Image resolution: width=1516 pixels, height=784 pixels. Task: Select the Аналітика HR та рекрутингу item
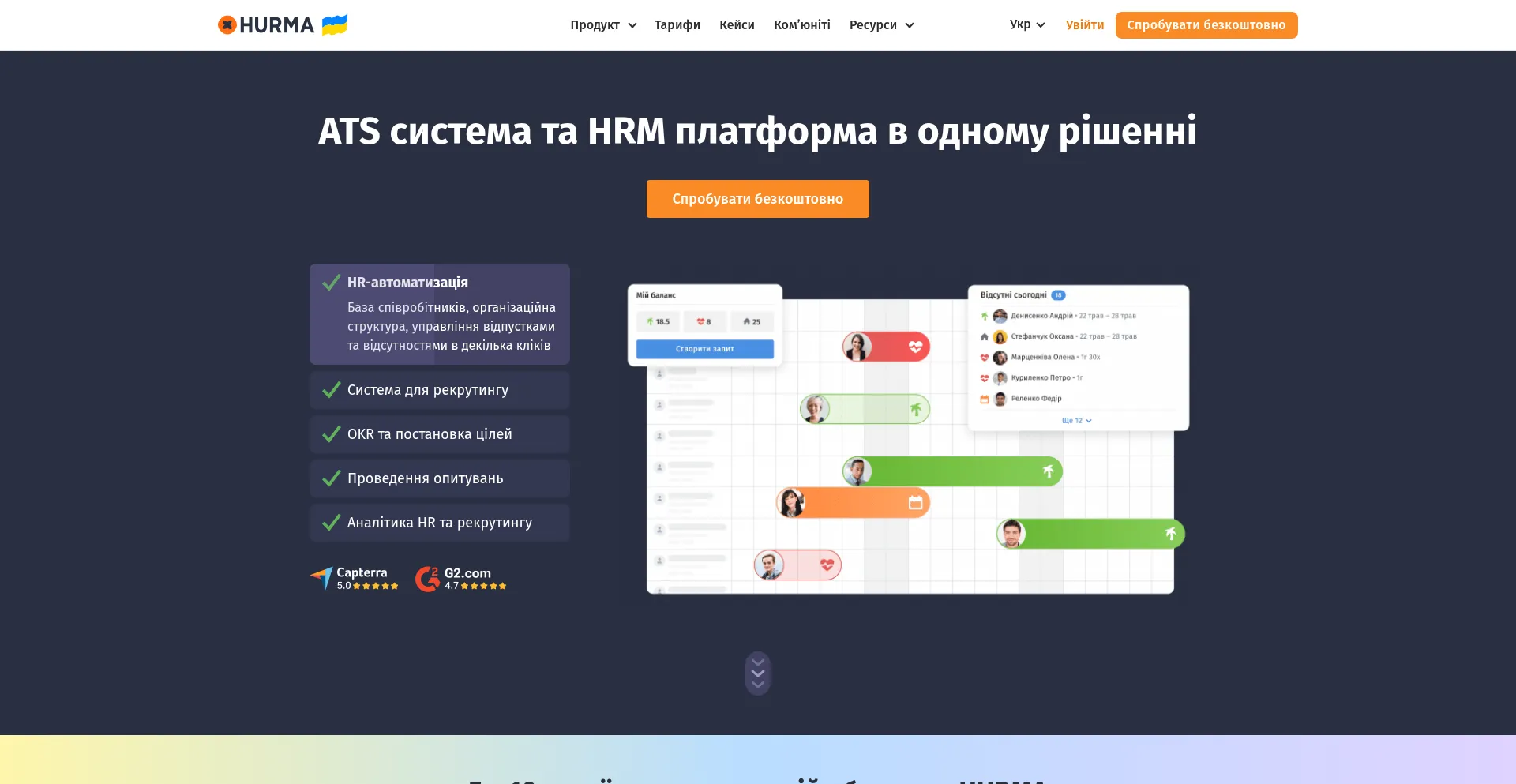click(x=439, y=523)
